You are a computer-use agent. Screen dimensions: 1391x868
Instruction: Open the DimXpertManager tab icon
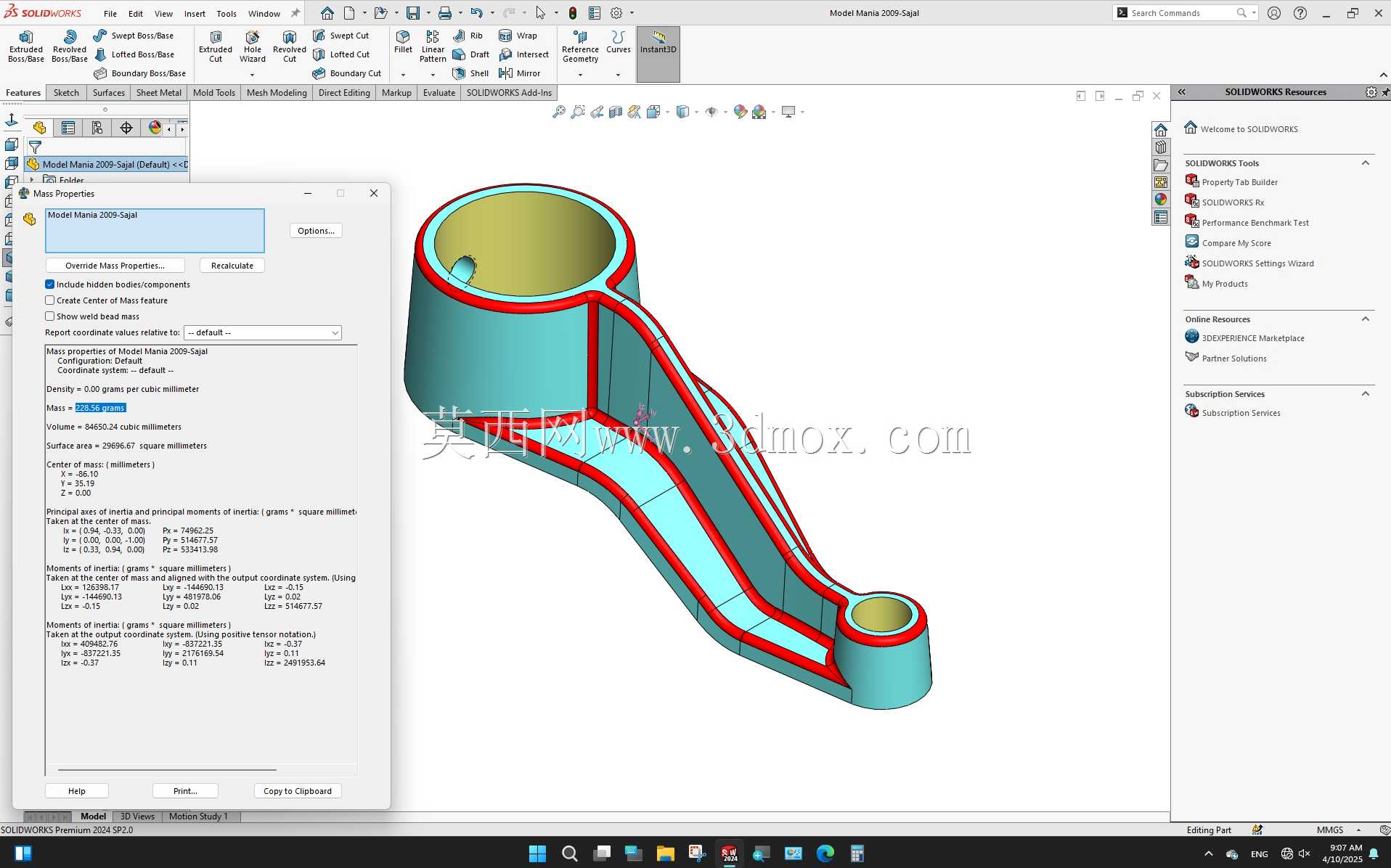click(x=126, y=128)
